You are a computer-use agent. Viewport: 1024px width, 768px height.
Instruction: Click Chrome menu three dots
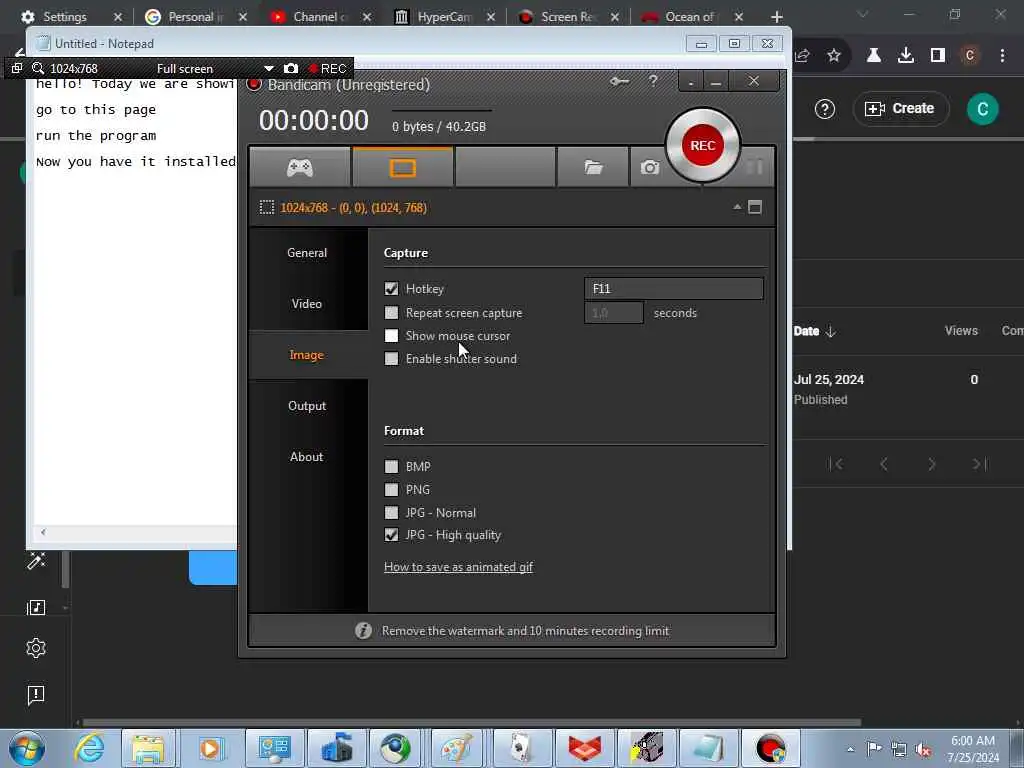1002,56
